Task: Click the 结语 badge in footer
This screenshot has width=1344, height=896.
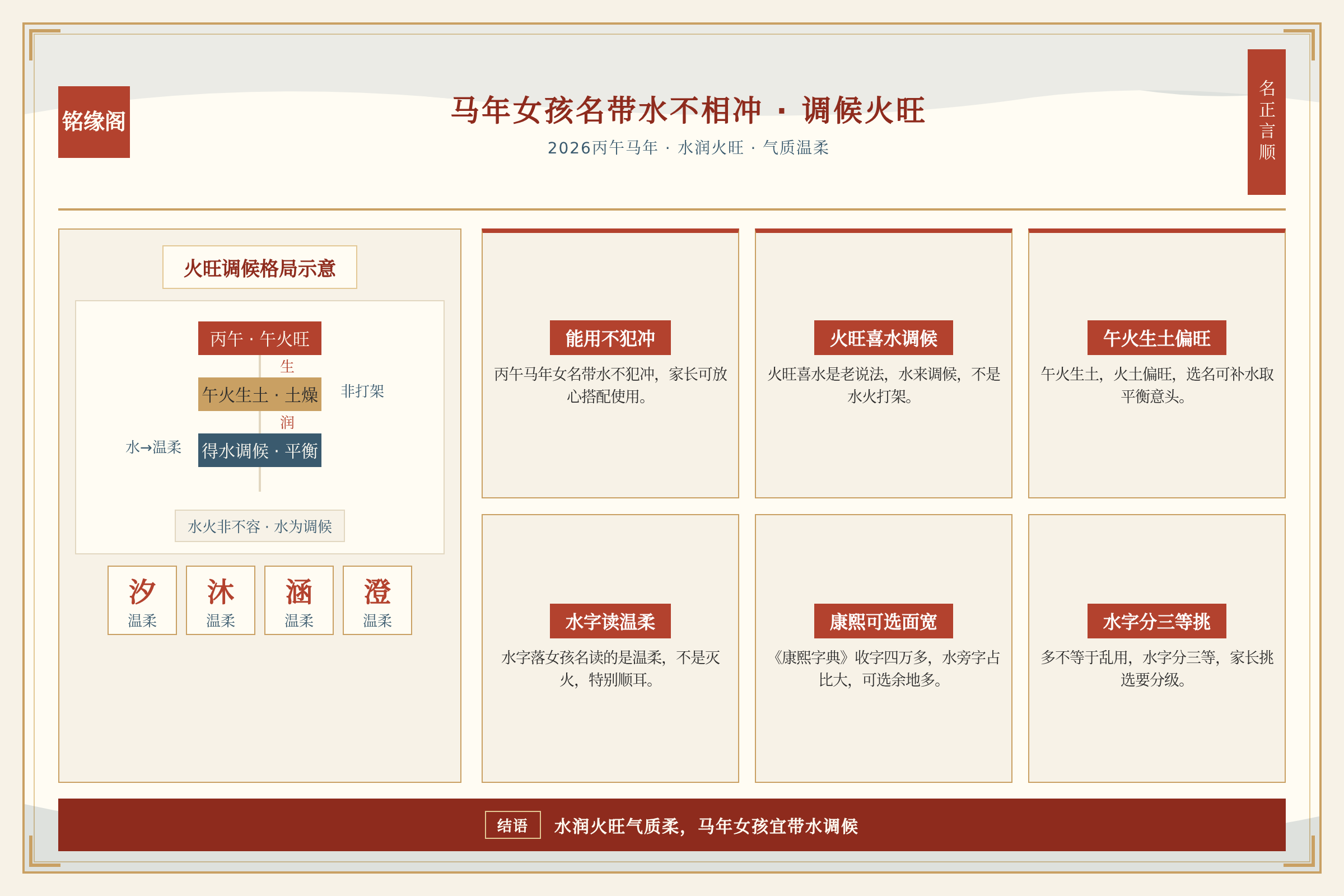Action: point(512,825)
